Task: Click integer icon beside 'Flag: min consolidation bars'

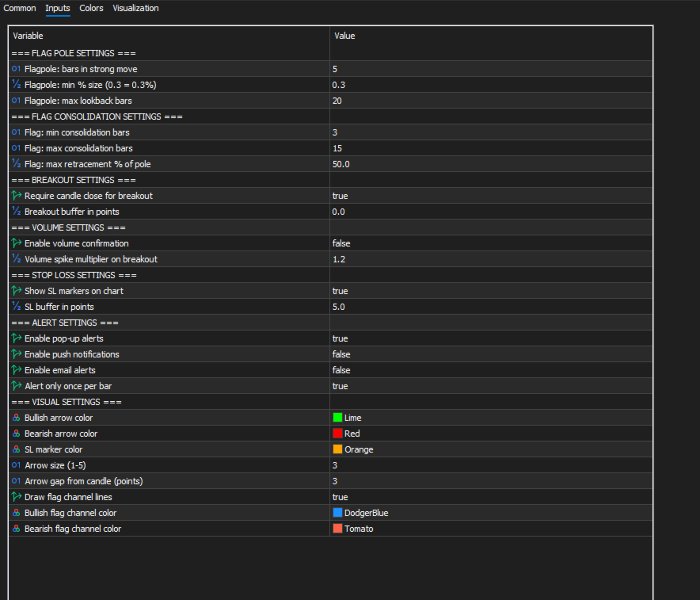Action: point(16,132)
